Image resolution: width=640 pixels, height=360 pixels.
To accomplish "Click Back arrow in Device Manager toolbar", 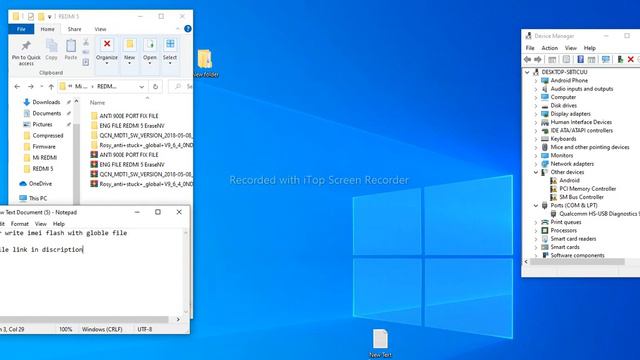I will coord(528,60).
